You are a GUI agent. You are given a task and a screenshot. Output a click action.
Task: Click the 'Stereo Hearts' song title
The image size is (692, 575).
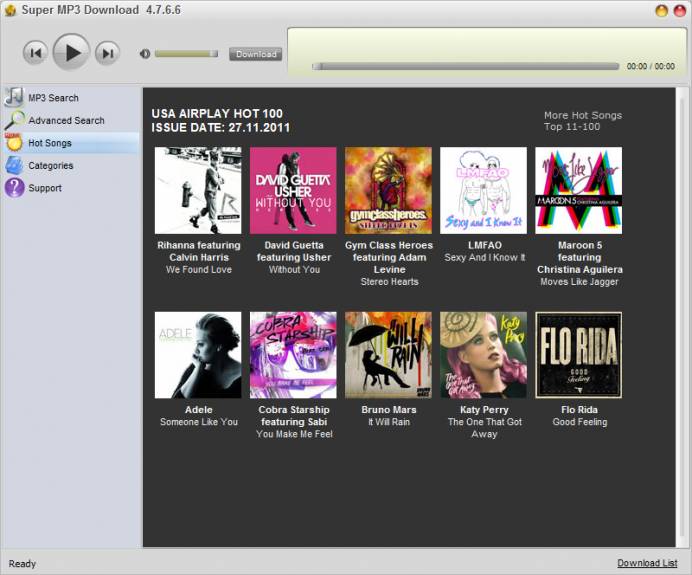coord(389,282)
